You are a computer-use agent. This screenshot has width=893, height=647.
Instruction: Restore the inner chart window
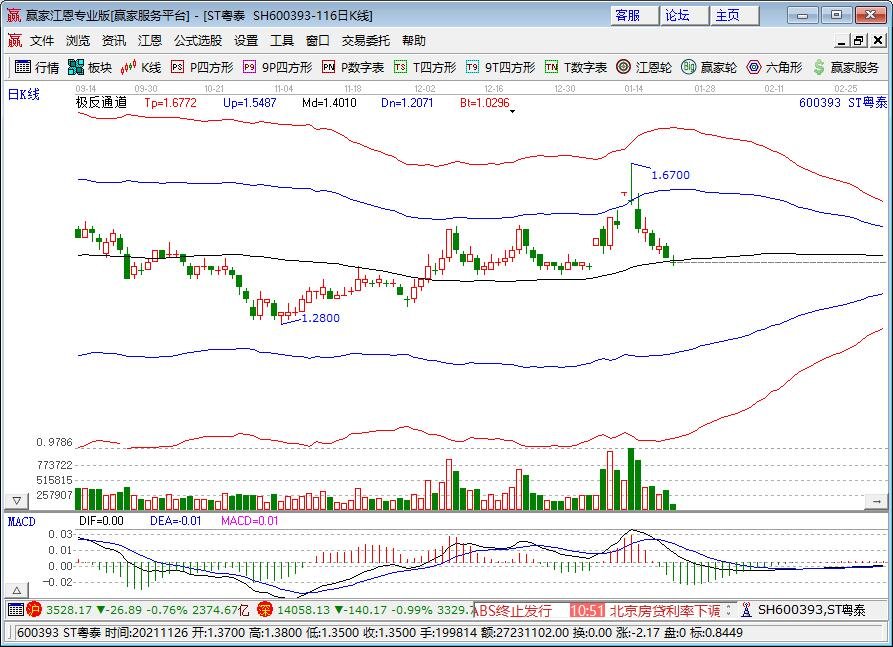click(x=859, y=40)
